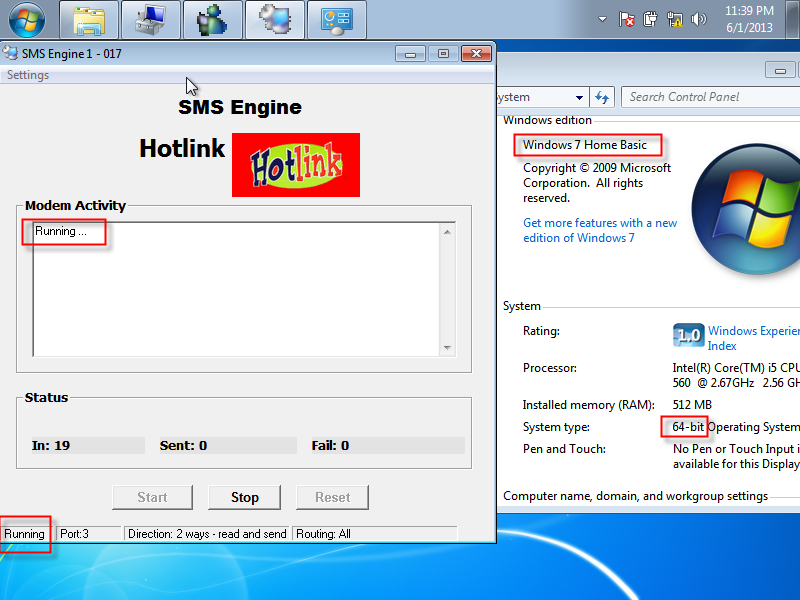Open the Settings menu
Viewport: 800px width, 600px height.
click(28, 75)
